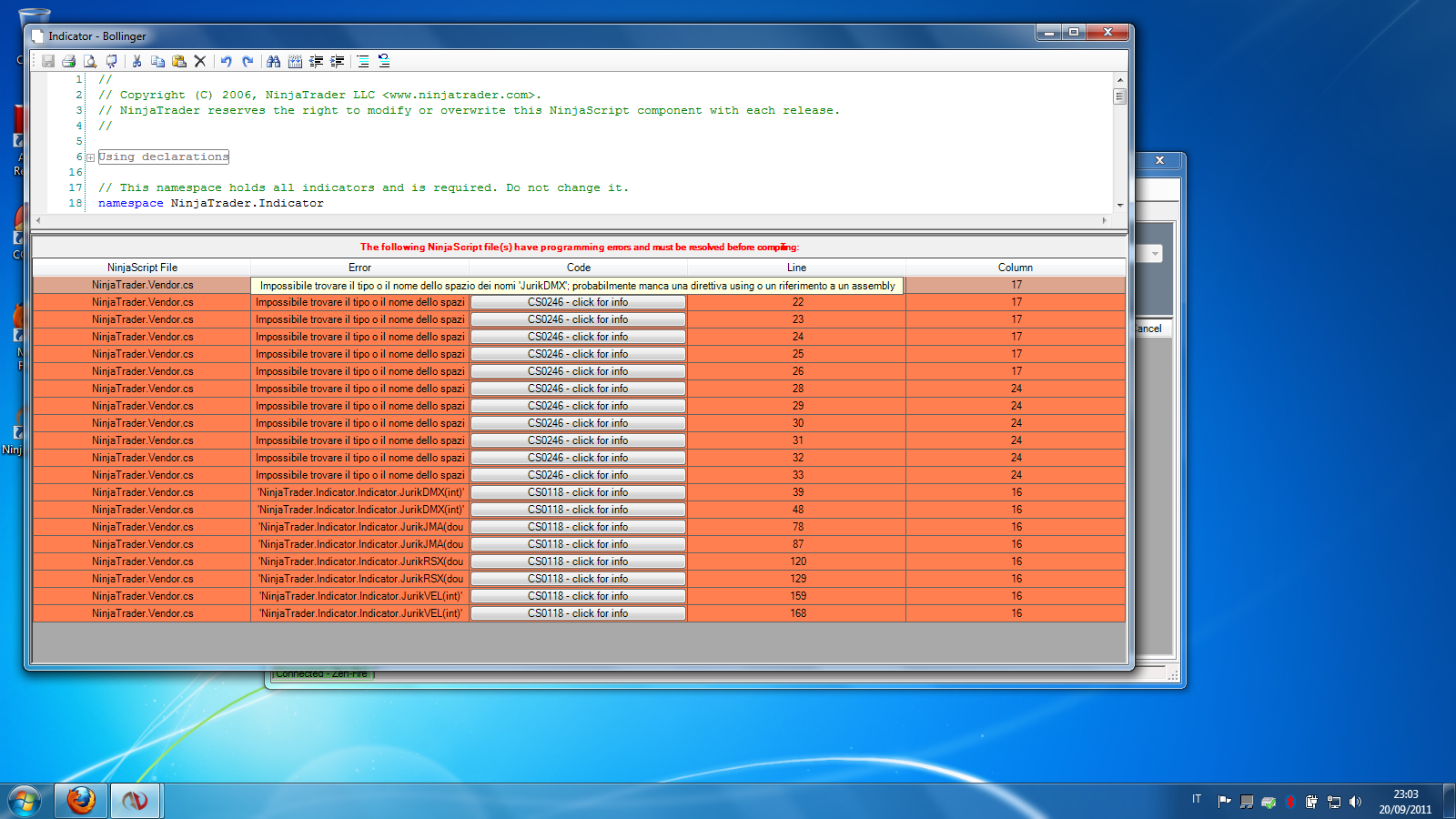Screen dimensions: 1456x819
Task: Click the Bluetooth tray icon
Action: pyautogui.click(x=1290, y=802)
